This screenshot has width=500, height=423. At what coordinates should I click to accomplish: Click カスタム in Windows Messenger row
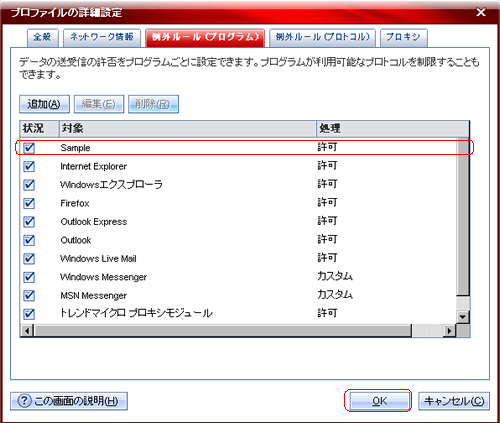335,276
